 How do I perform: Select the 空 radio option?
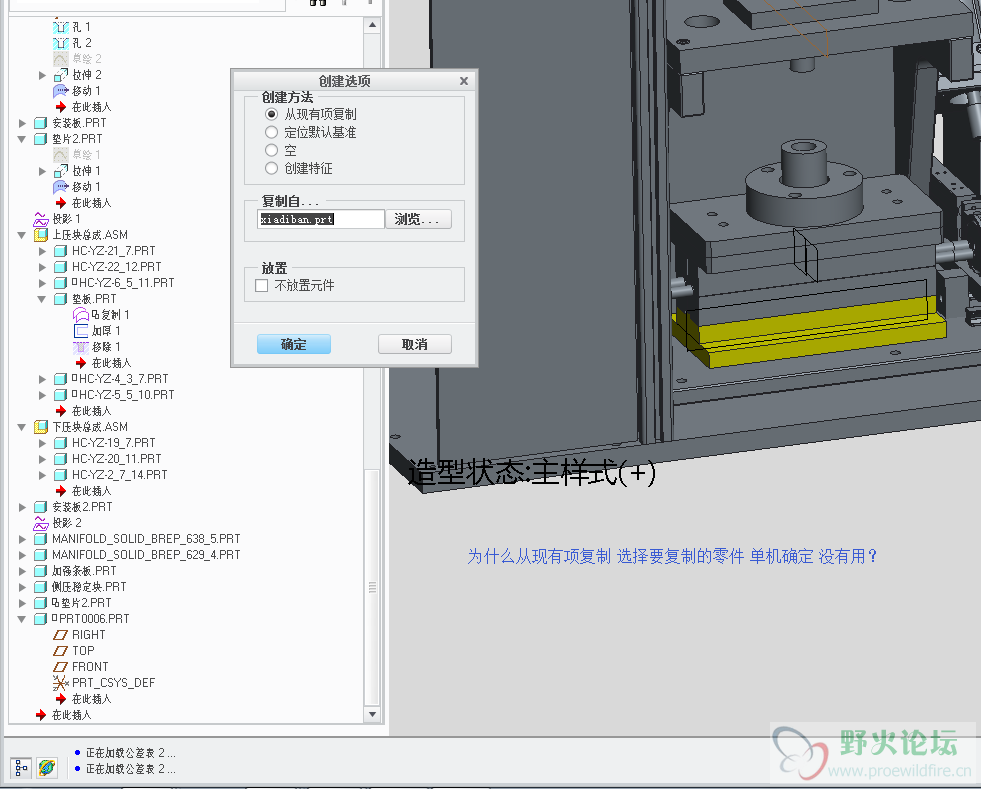click(x=271, y=150)
